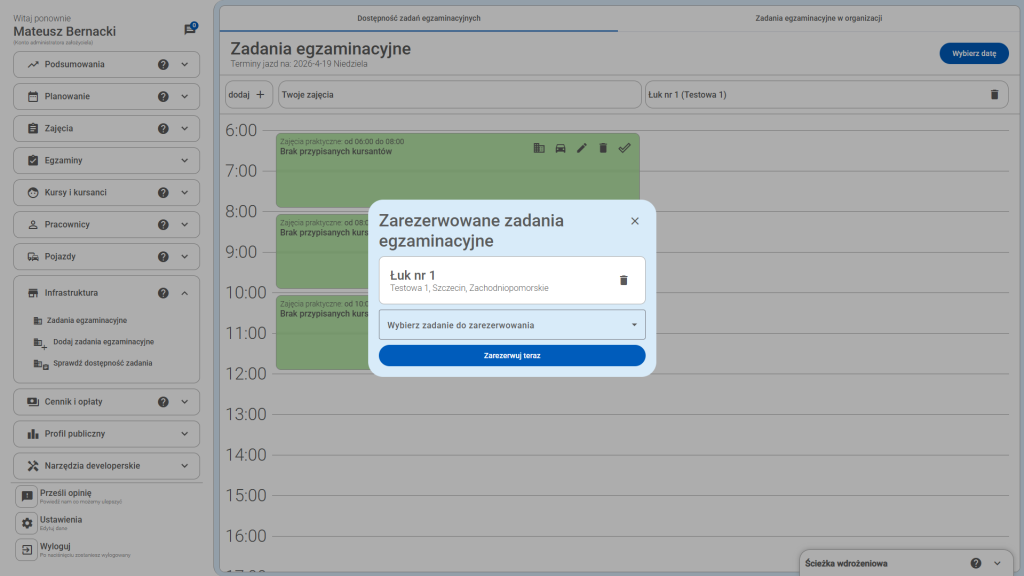Image resolution: width=1024 pixels, height=576 pixels.
Task: Collapse the Infrastruktura section
Action: pyautogui.click(x=184, y=293)
